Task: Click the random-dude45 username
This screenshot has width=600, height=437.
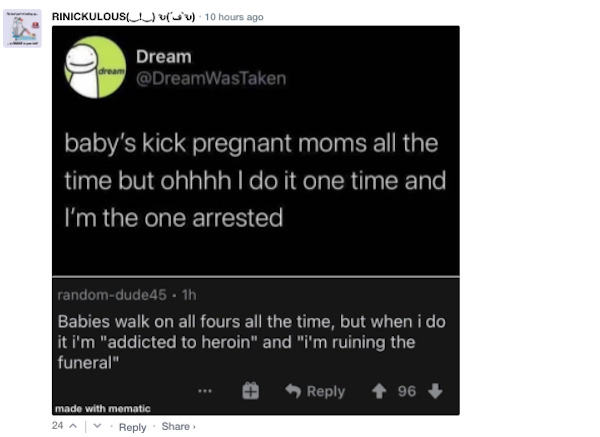Action: pyautogui.click(x=98, y=296)
